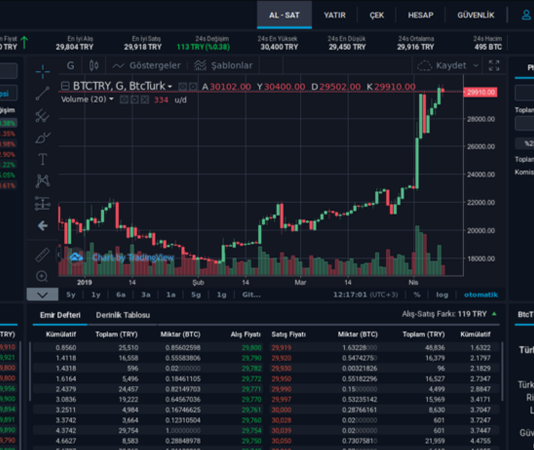534x450 pixels.
Task: Switch to AL - SAT tab
Action: coord(284,15)
